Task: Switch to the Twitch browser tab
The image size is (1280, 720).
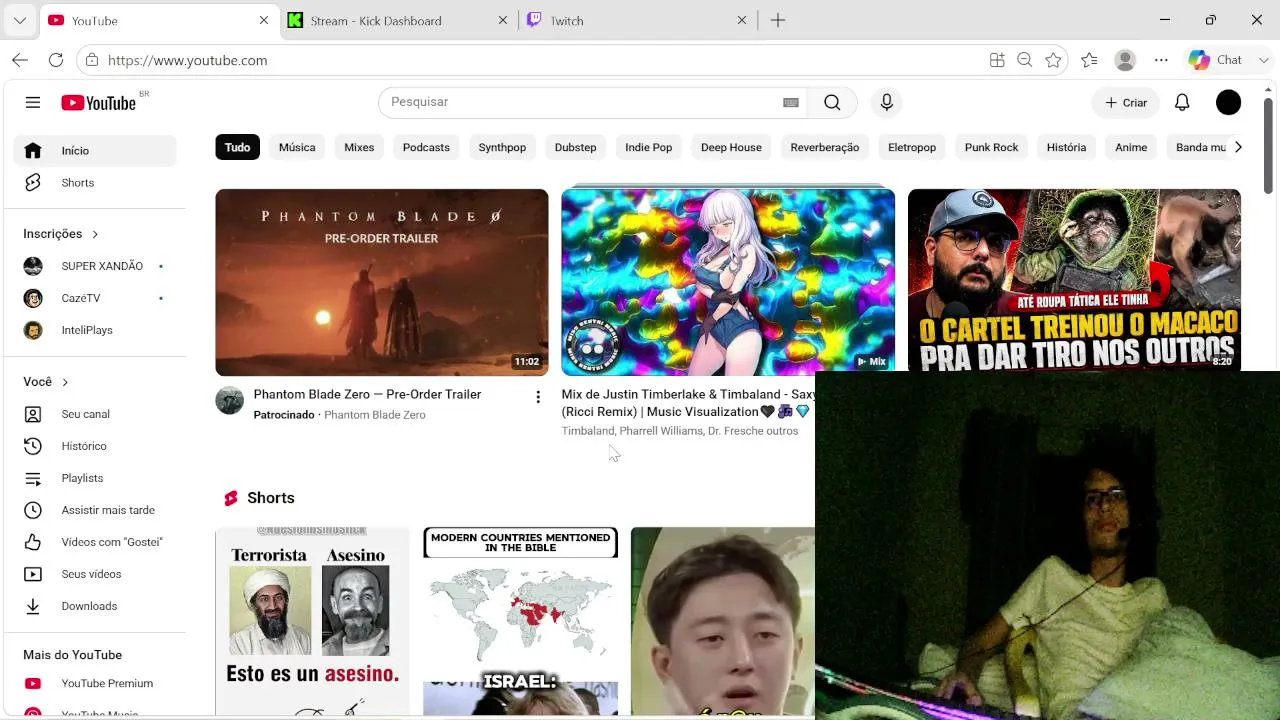Action: coord(637,20)
